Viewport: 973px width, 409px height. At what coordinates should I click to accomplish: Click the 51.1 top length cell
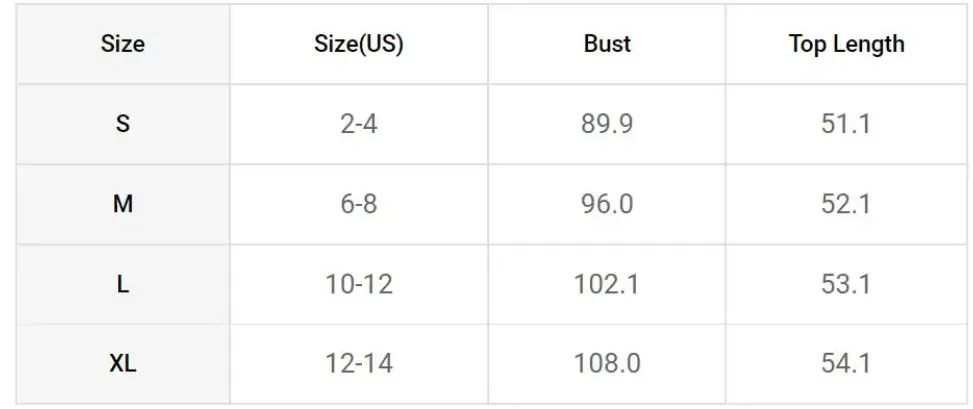tap(846, 124)
